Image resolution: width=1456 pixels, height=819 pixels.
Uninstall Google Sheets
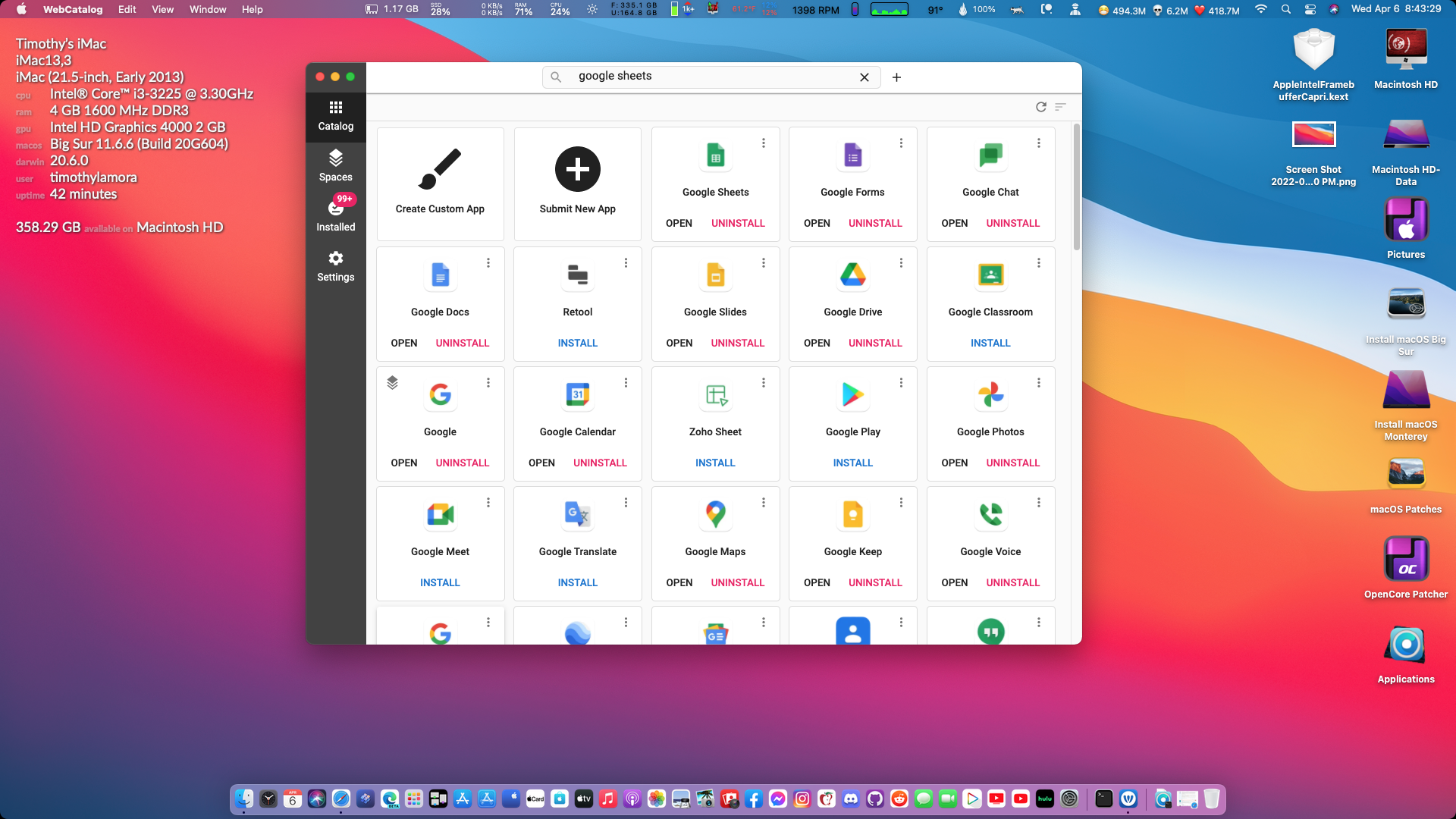click(x=738, y=223)
